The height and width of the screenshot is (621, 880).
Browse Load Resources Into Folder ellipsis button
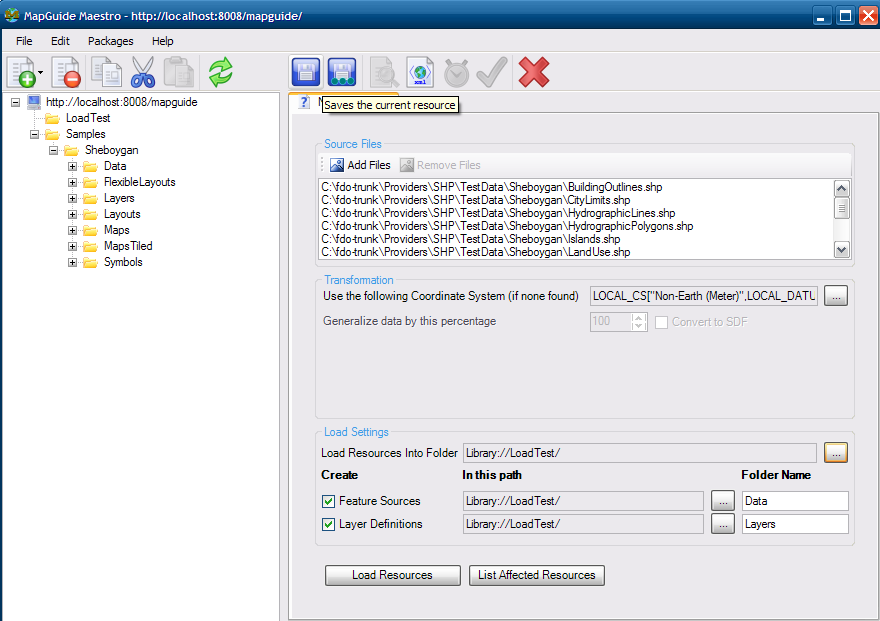point(836,453)
